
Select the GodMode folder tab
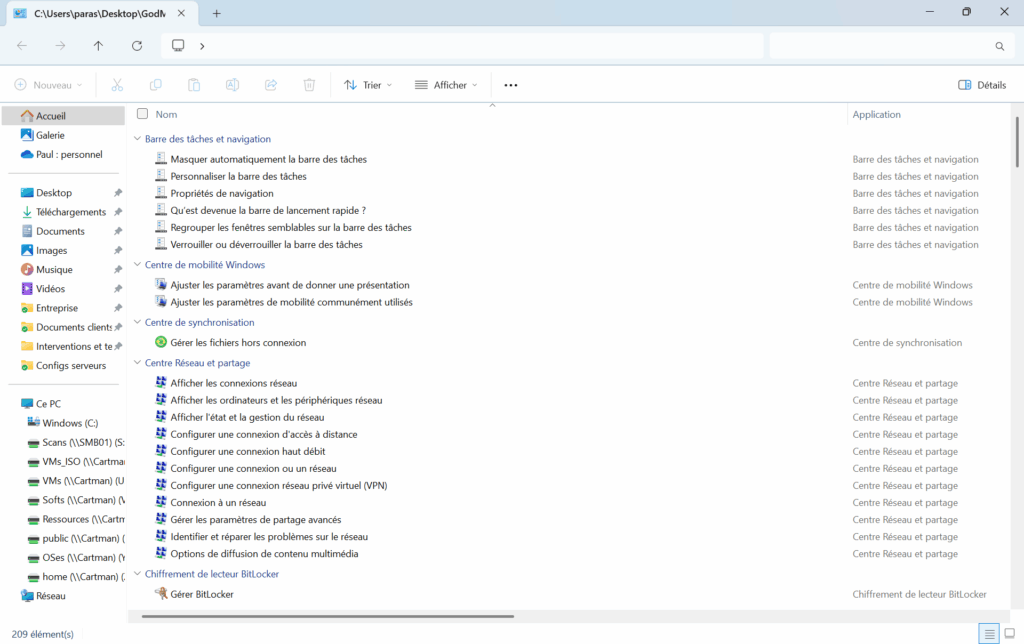pyautogui.click(x=99, y=13)
